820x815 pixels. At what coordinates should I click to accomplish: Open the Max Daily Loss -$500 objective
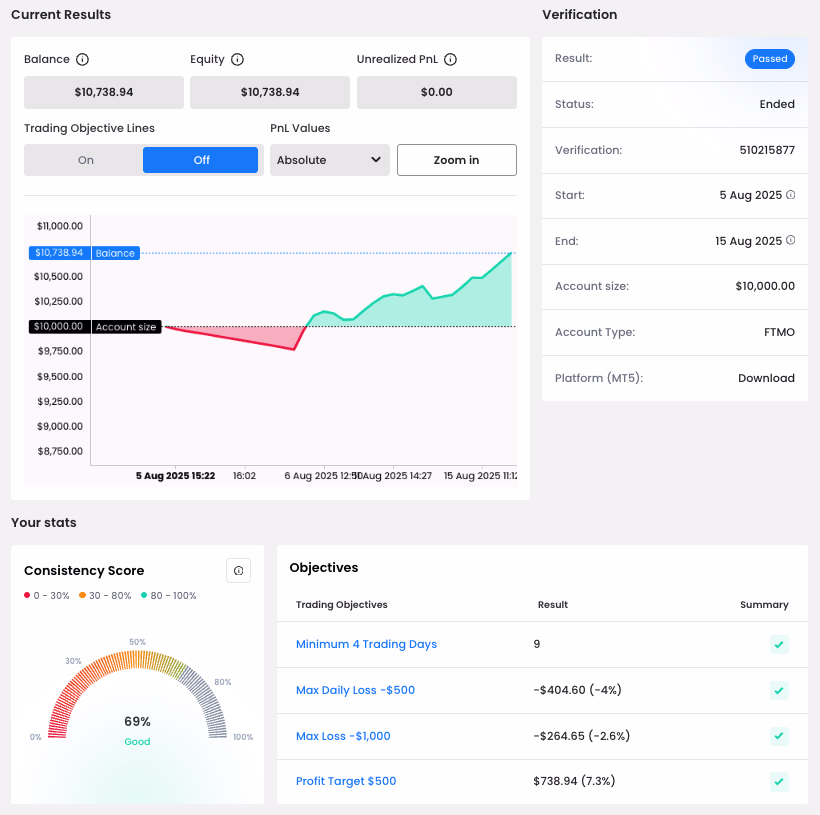(355, 690)
